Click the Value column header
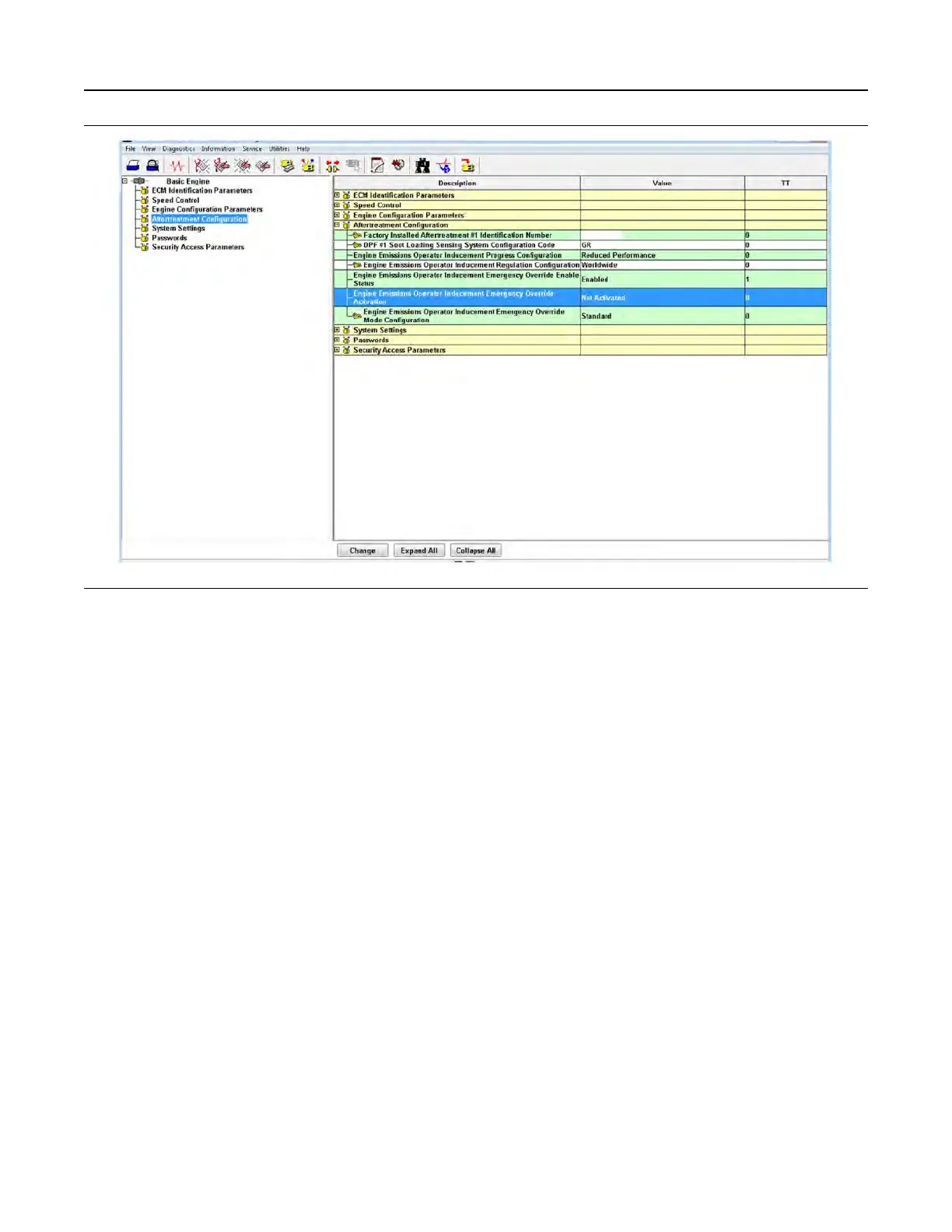Viewport: 952px width, 1232px height. [x=663, y=183]
